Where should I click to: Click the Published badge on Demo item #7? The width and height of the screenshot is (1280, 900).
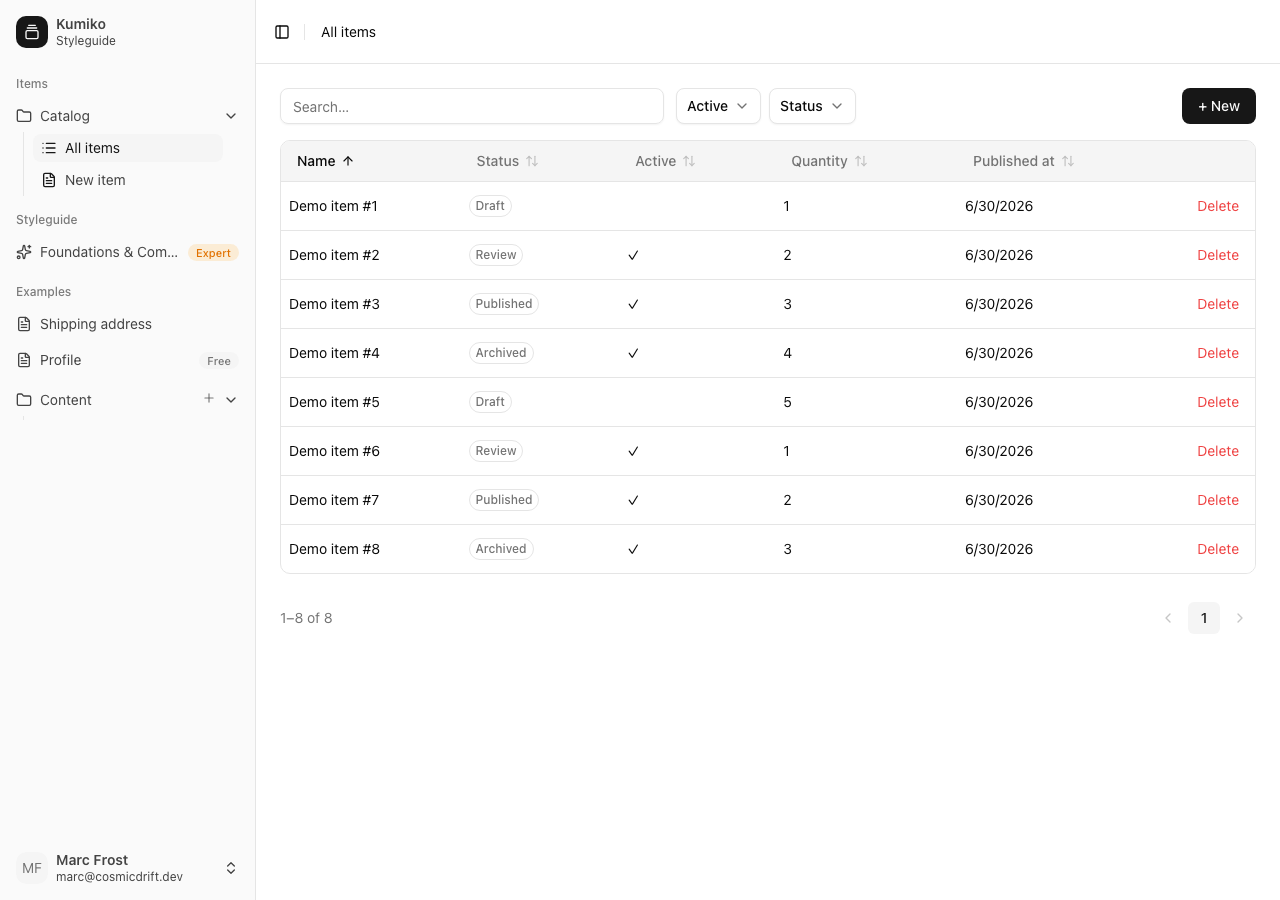[504, 500]
